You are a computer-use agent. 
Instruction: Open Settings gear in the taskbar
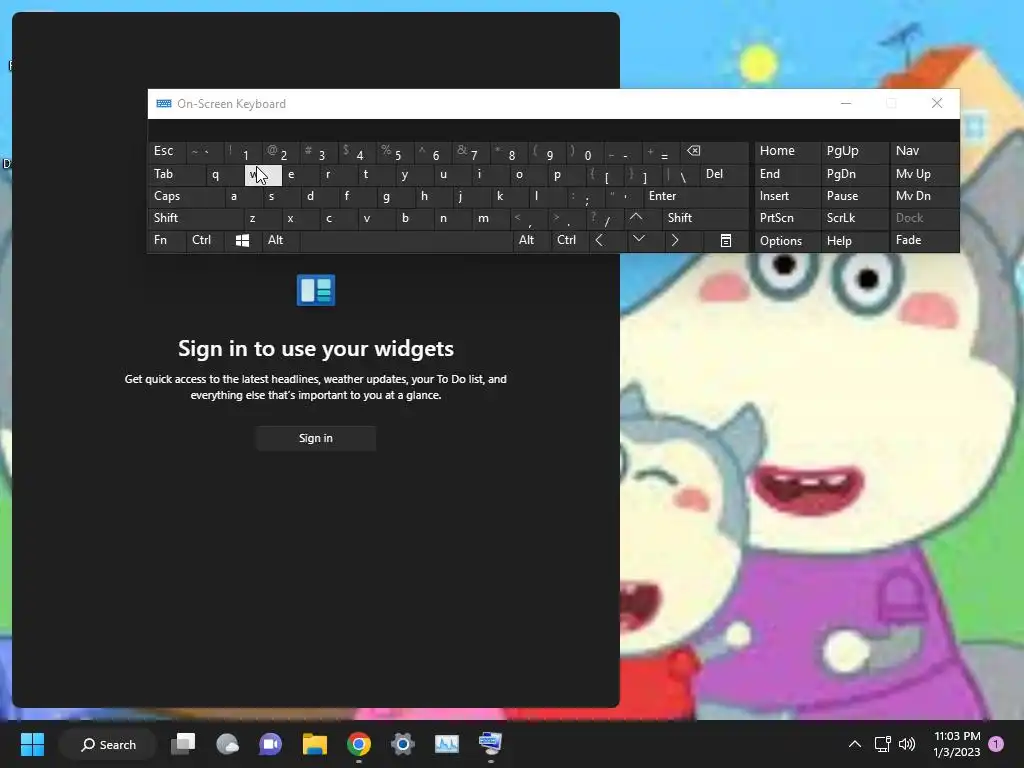(x=402, y=744)
